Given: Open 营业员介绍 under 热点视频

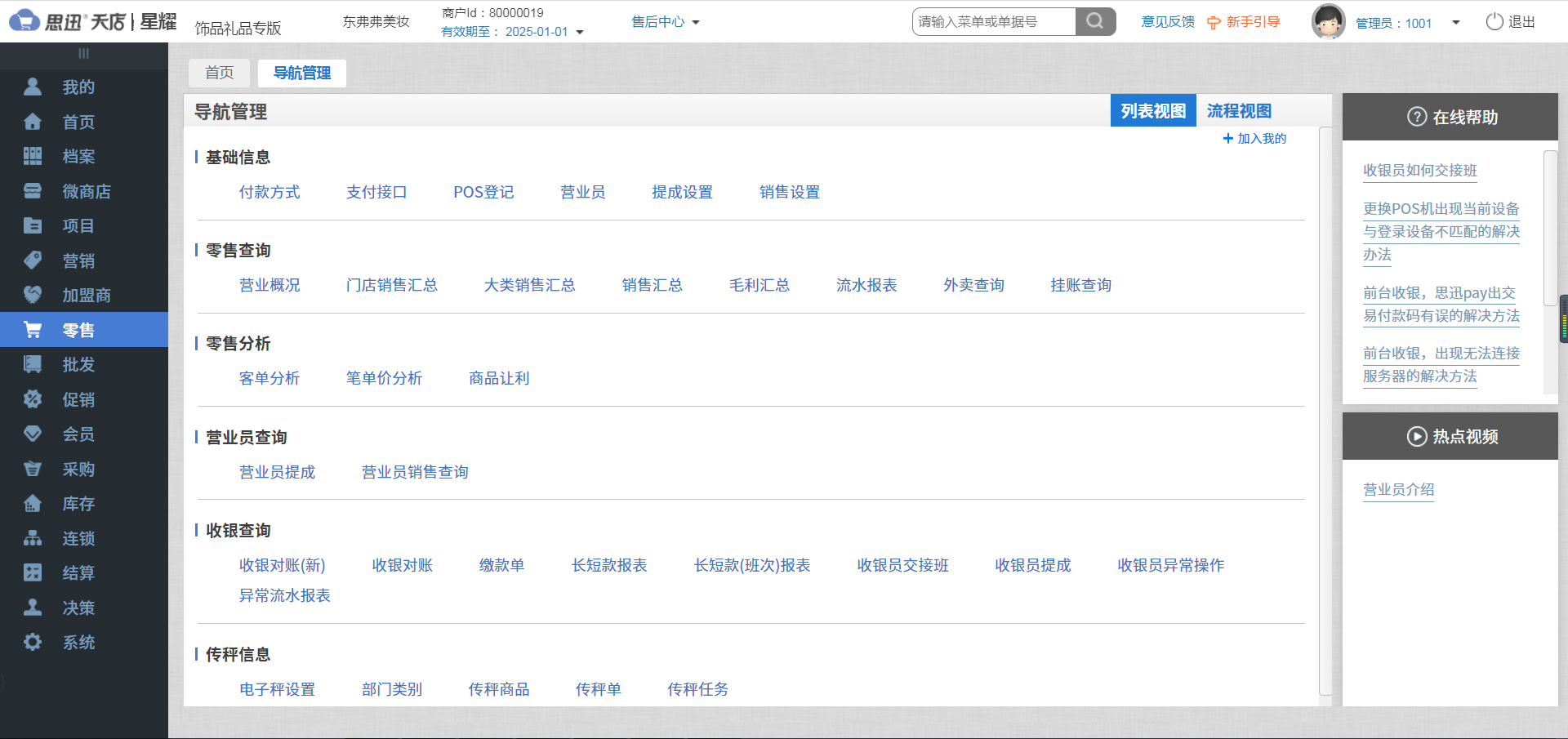Looking at the screenshot, I should coord(1398,490).
